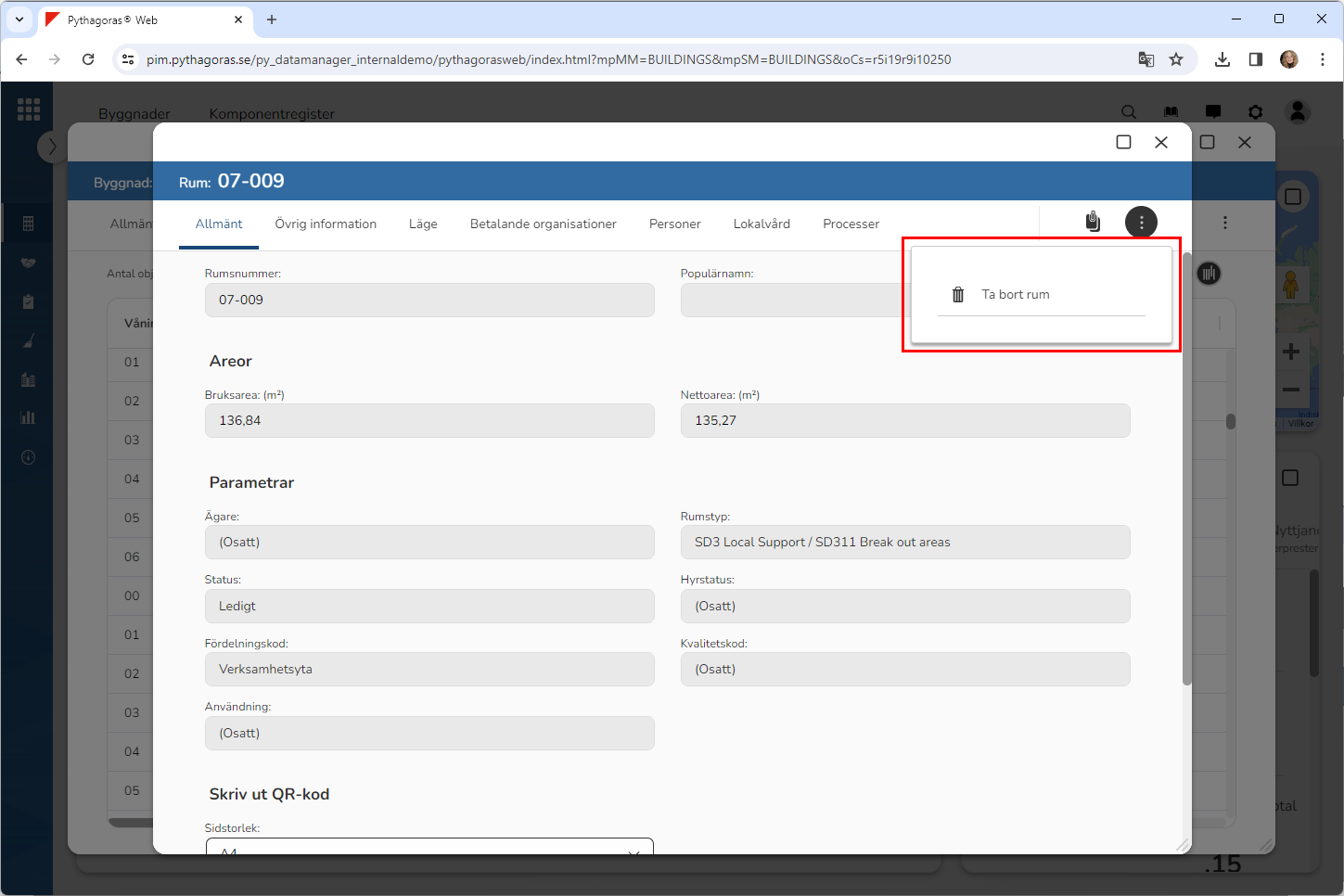This screenshot has width=1344, height=896.
Task: Open the app grid launcher icon
Action: [29, 109]
